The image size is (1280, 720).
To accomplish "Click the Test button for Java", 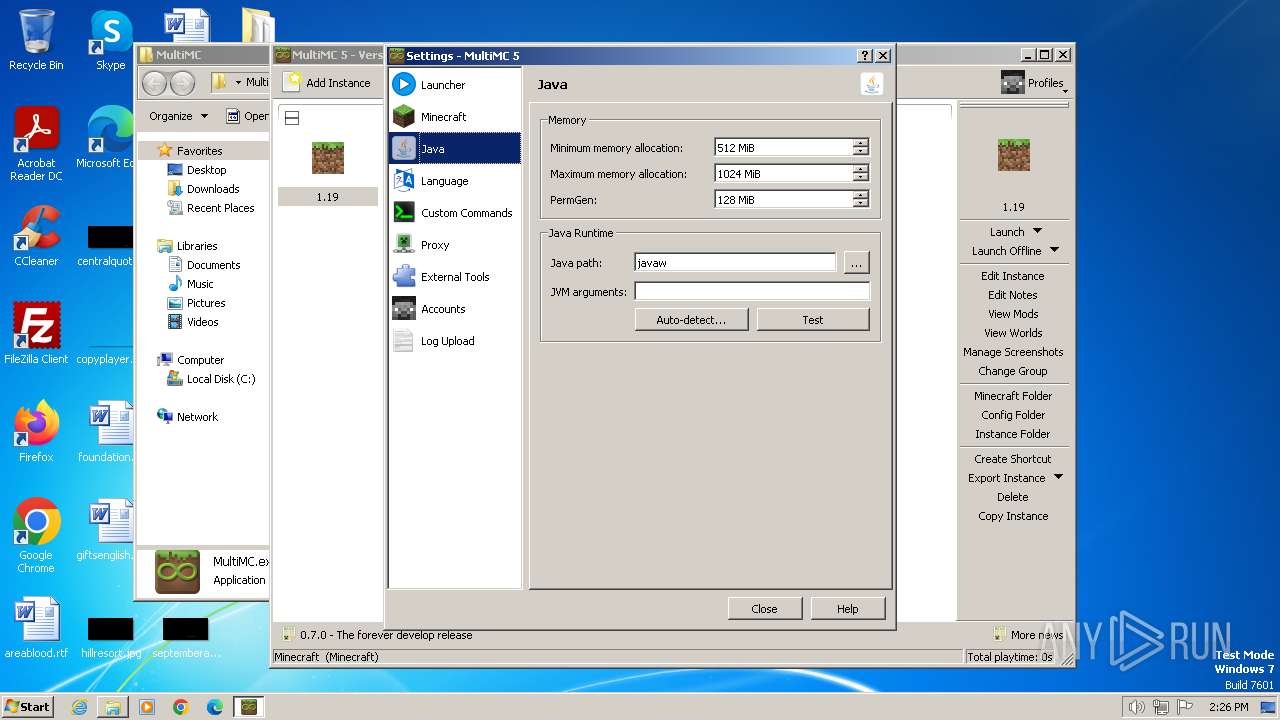I will (813, 320).
